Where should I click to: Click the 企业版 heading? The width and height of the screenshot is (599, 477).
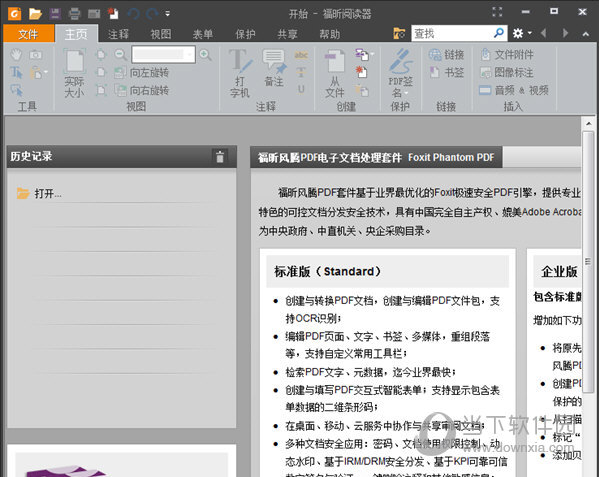[x=559, y=272]
